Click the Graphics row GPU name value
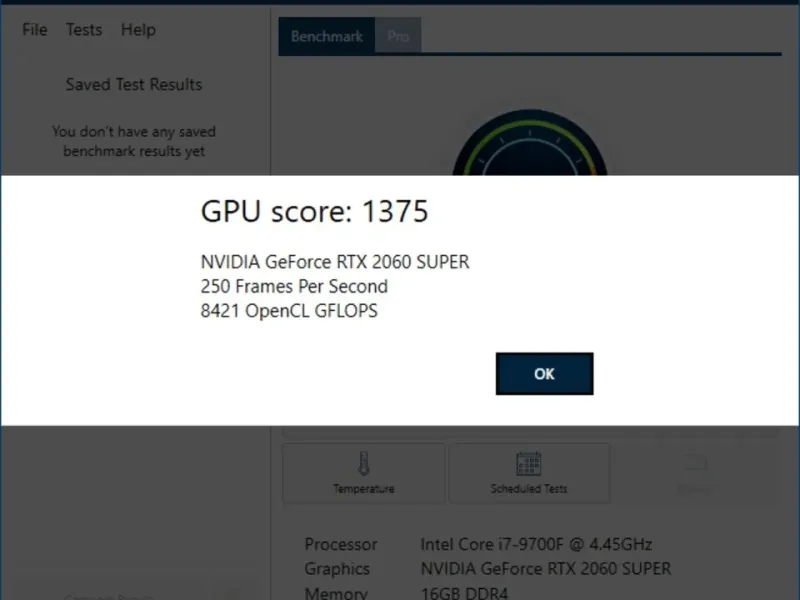800x600 pixels. tap(546, 568)
